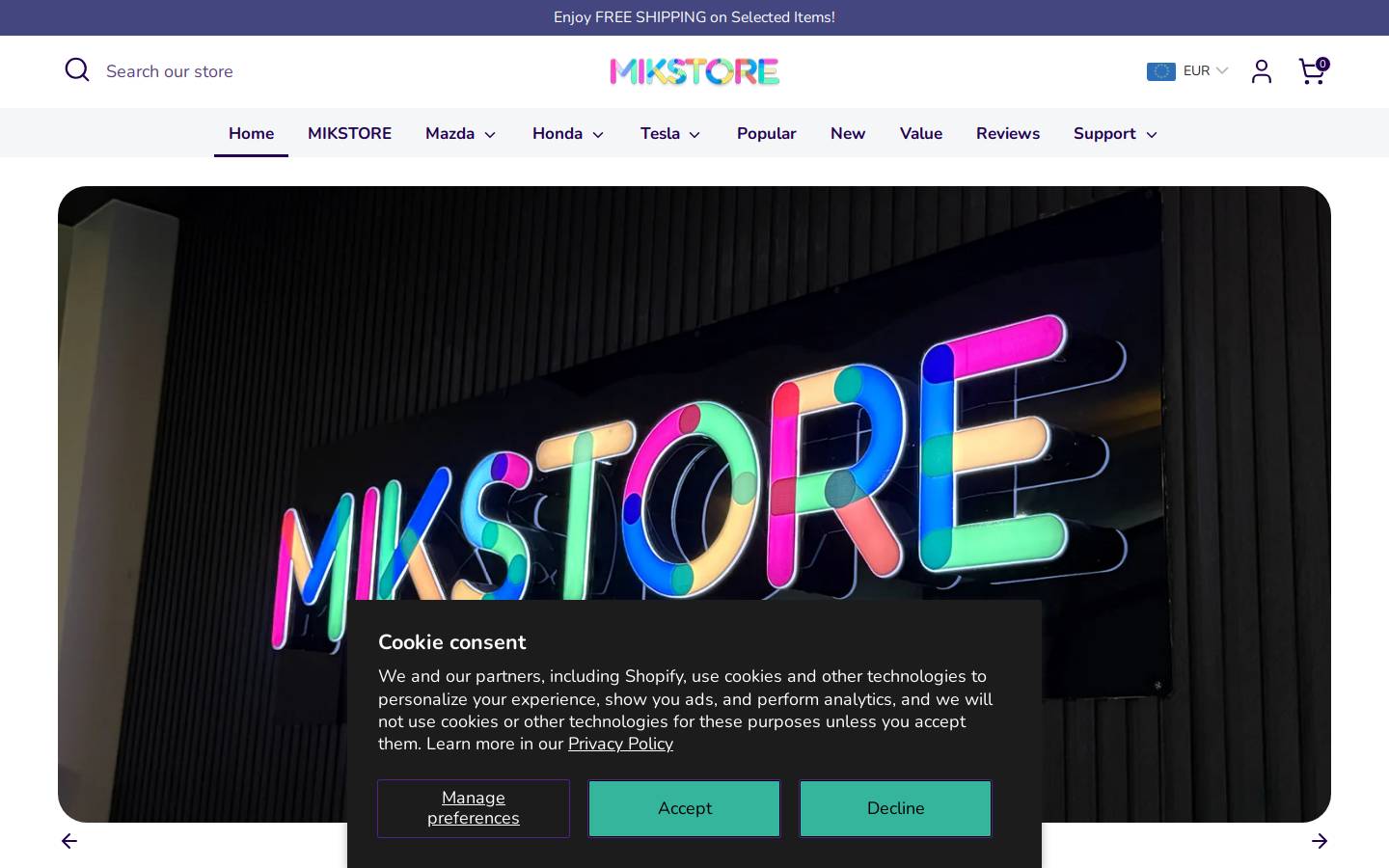
Task: Expand the Support menu
Action: pyautogui.click(x=1115, y=134)
